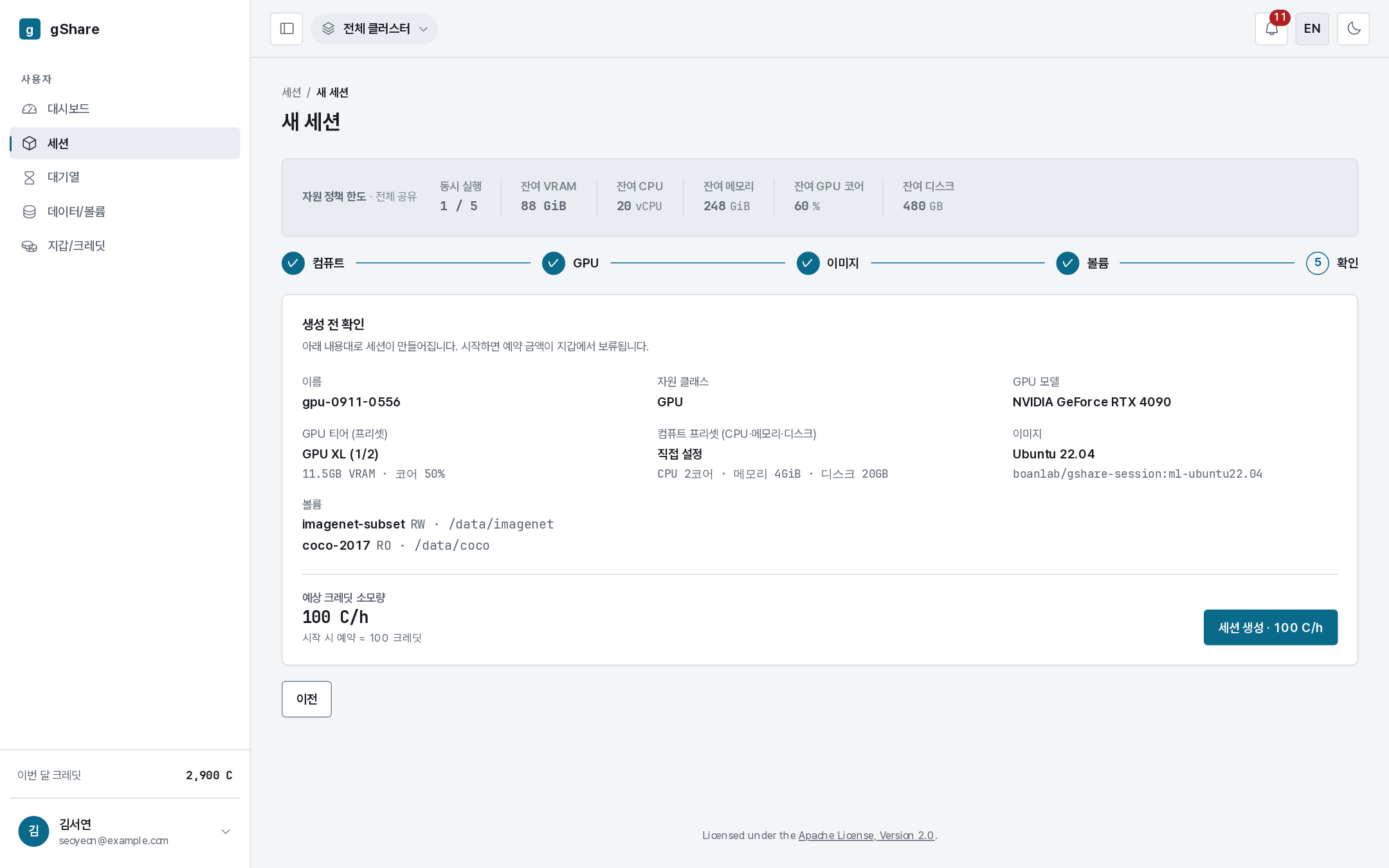This screenshot has height=868, width=1389.
Task: Jump to the 컴퓨트 step checkmark
Action: [293, 263]
